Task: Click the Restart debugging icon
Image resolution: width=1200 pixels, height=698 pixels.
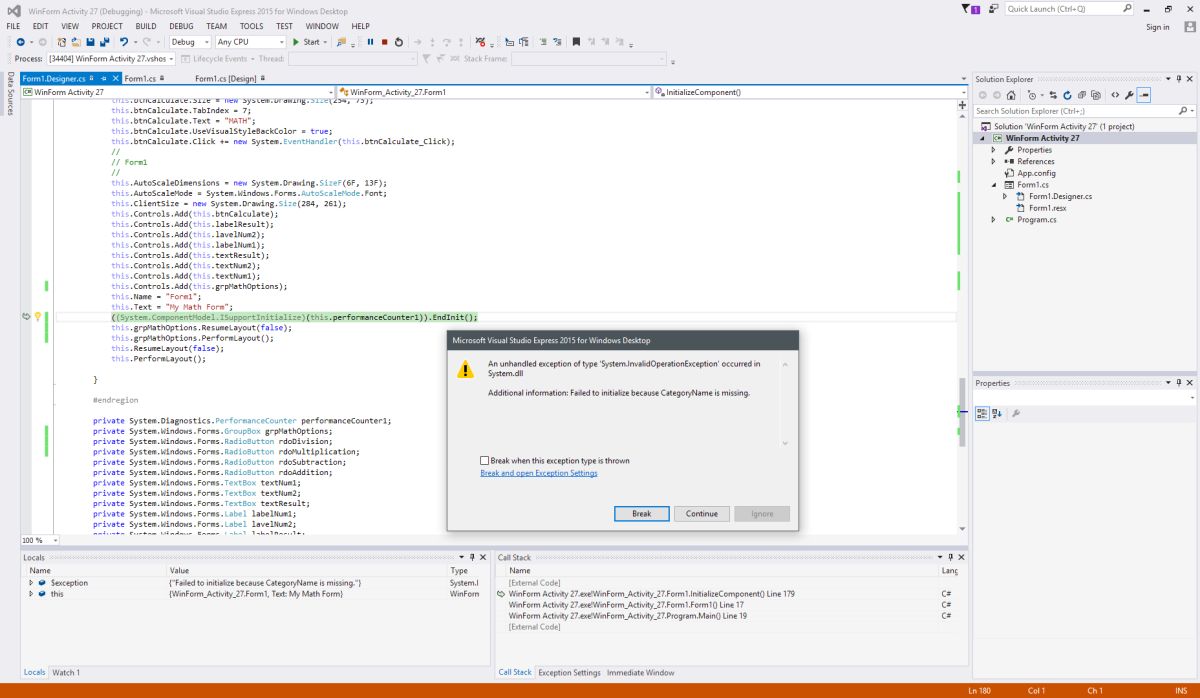Action: click(399, 42)
